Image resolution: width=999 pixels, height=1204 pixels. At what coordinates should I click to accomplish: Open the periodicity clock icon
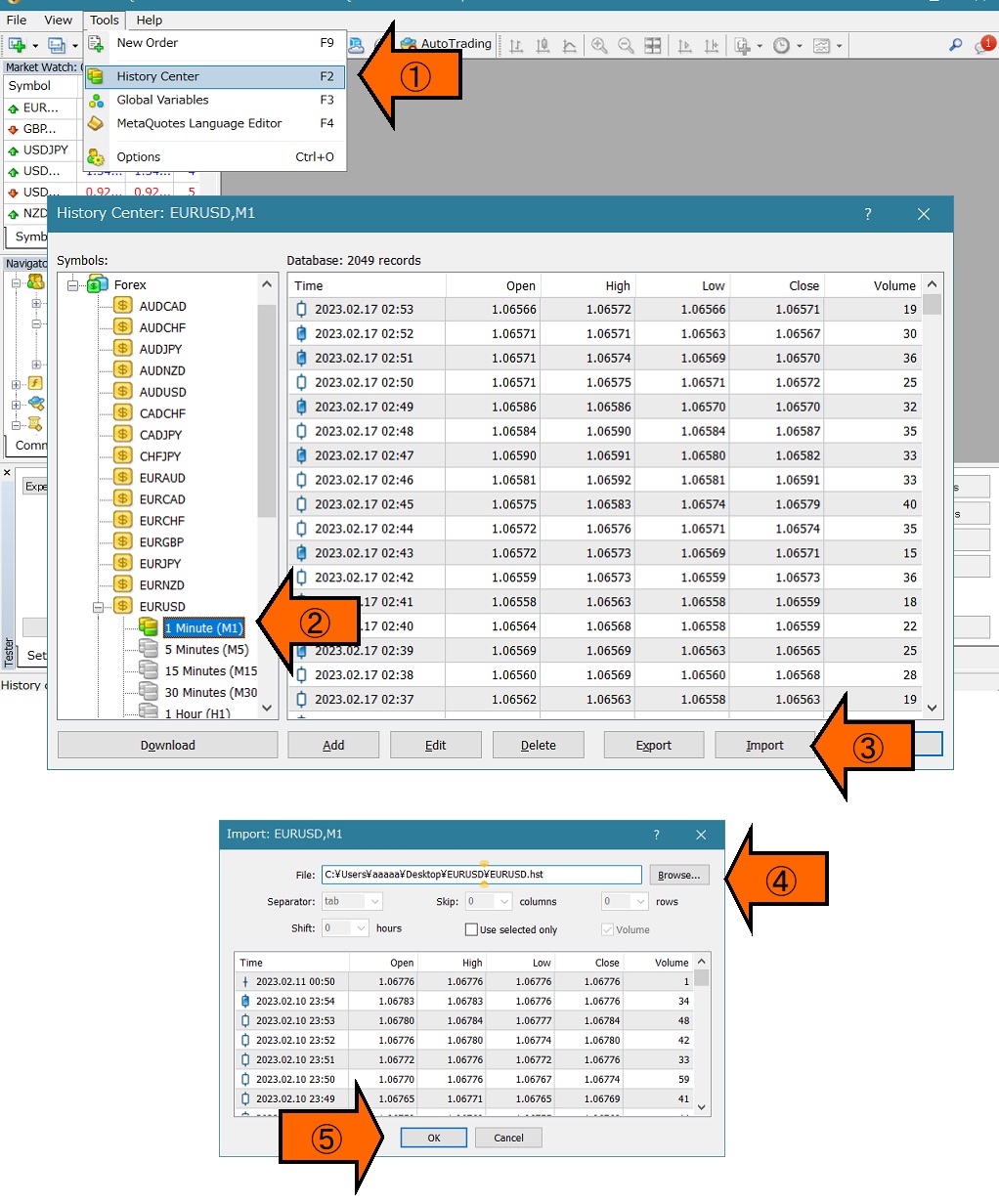(782, 45)
